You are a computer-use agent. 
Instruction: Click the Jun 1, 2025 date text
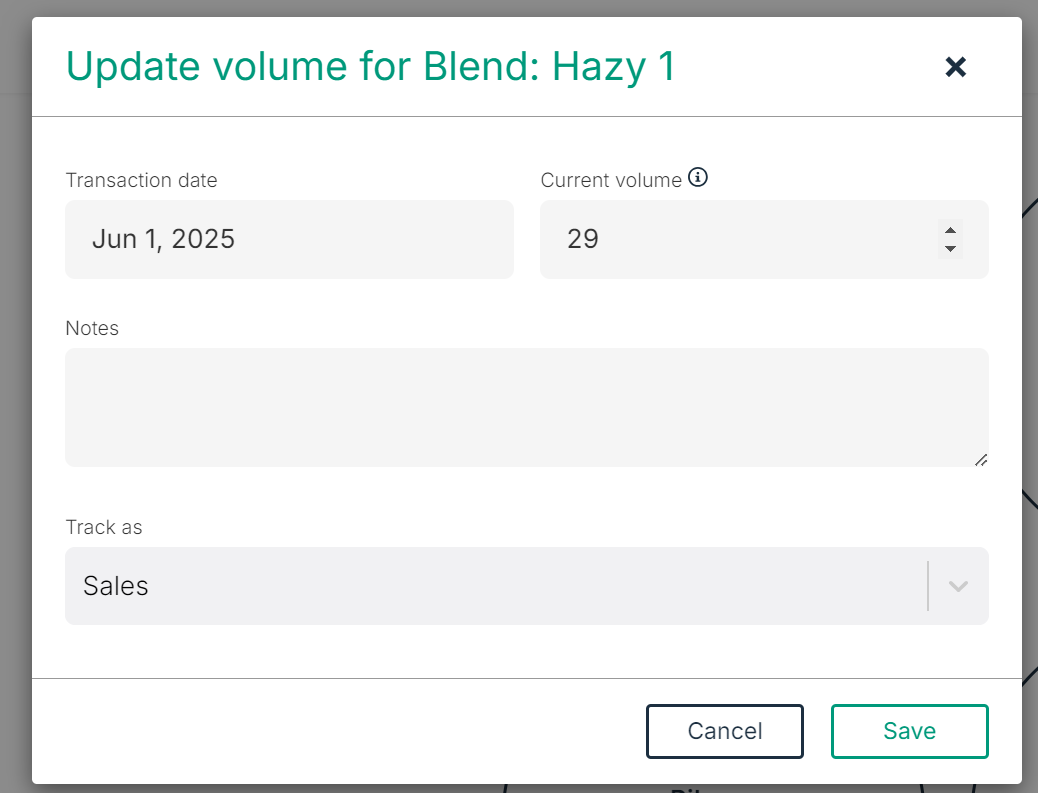[164, 239]
